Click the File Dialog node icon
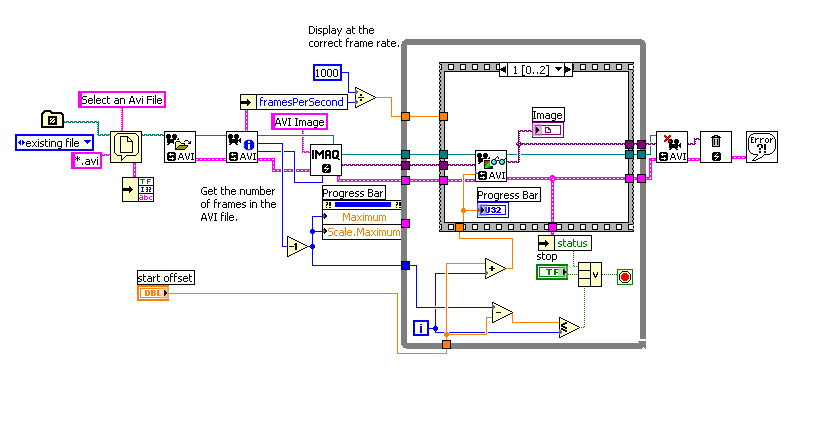The height and width of the screenshot is (428, 816). pyautogui.click(x=126, y=147)
